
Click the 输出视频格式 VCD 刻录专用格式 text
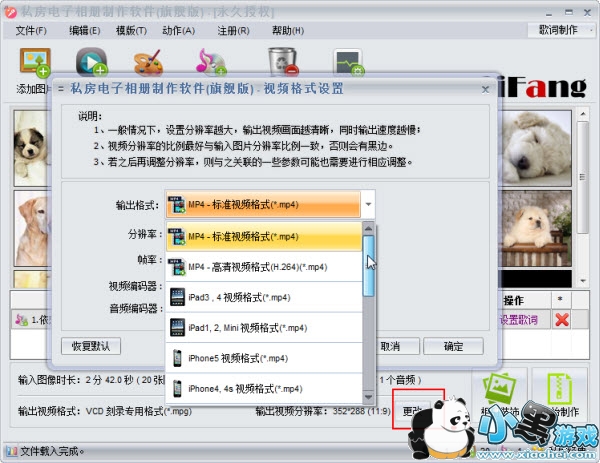click(105, 412)
